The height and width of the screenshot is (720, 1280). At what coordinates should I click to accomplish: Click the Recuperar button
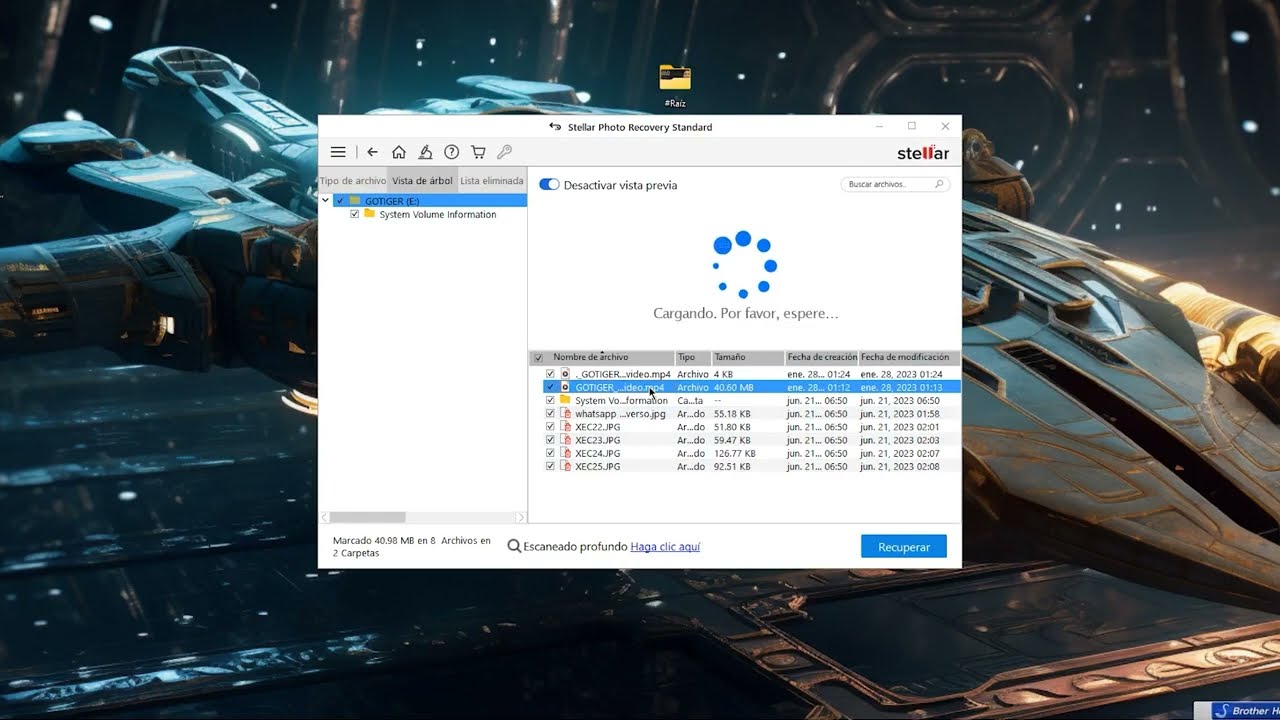[904, 547]
